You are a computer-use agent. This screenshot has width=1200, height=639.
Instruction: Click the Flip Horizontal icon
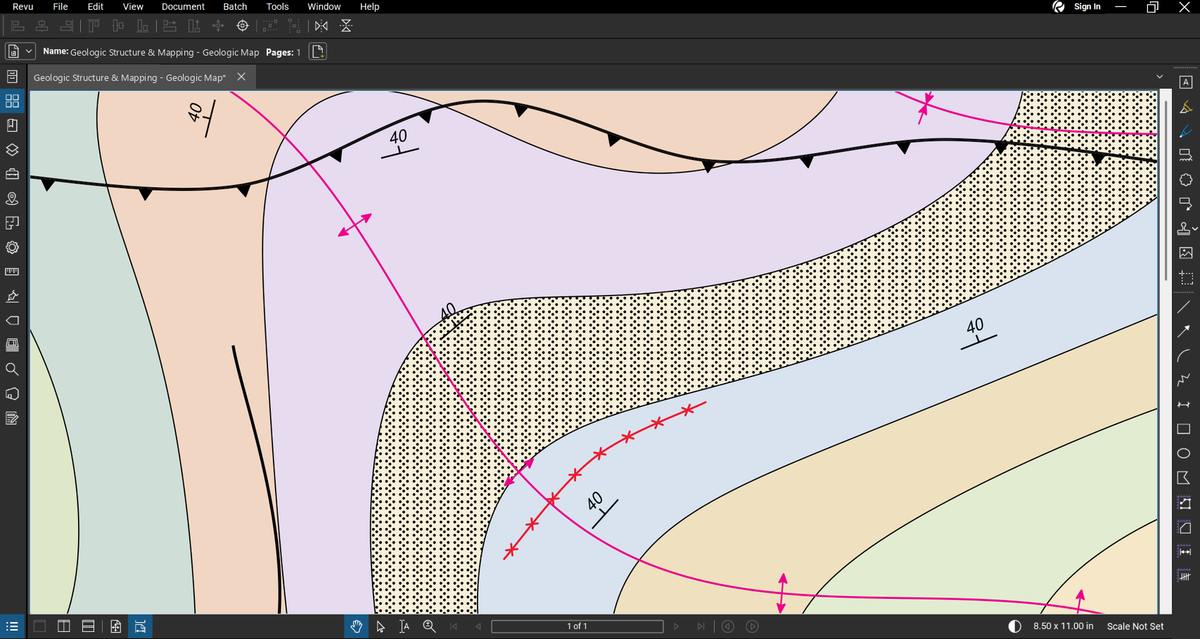coord(320,25)
